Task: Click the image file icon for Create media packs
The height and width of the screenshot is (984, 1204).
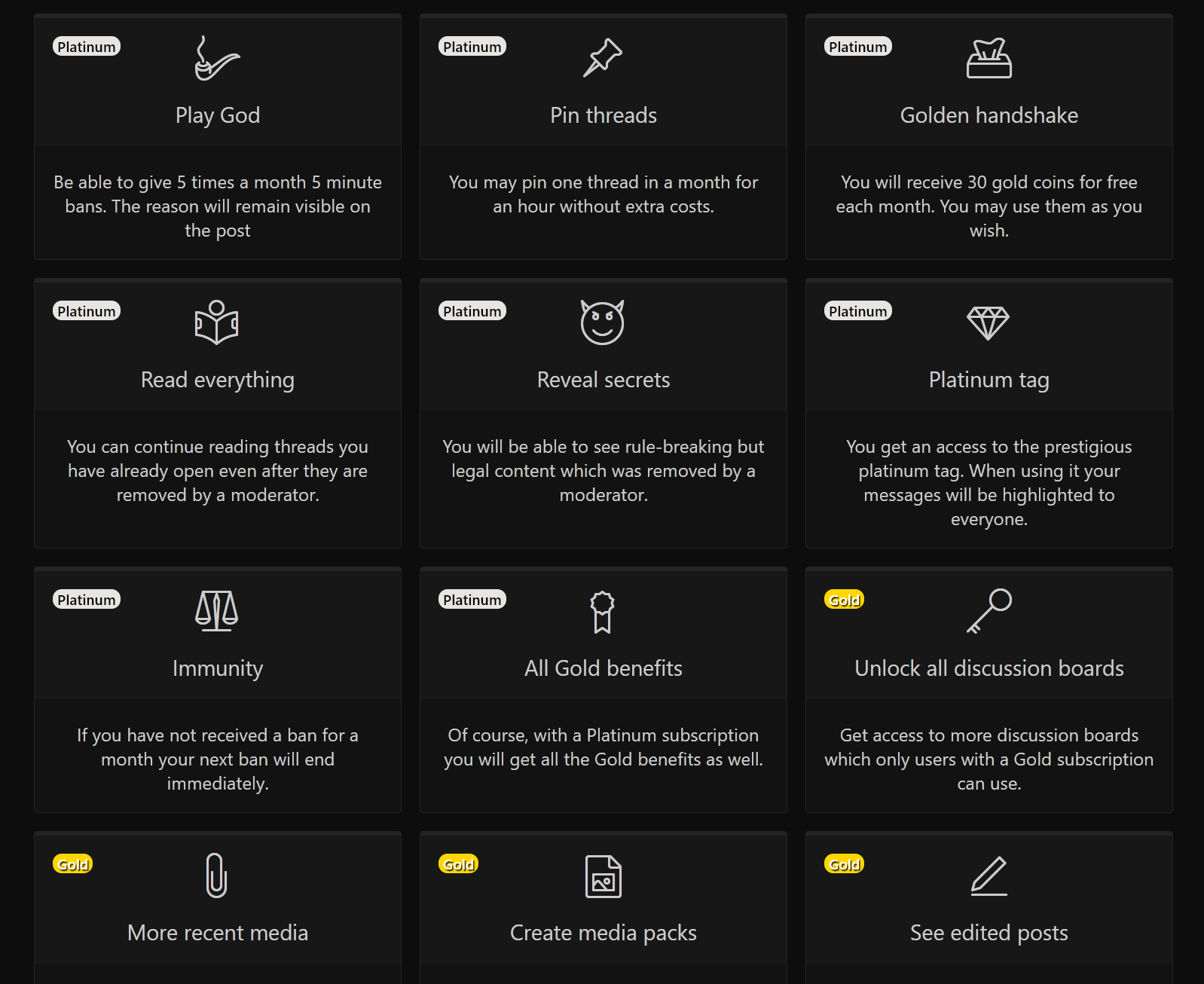Action: tap(603, 876)
